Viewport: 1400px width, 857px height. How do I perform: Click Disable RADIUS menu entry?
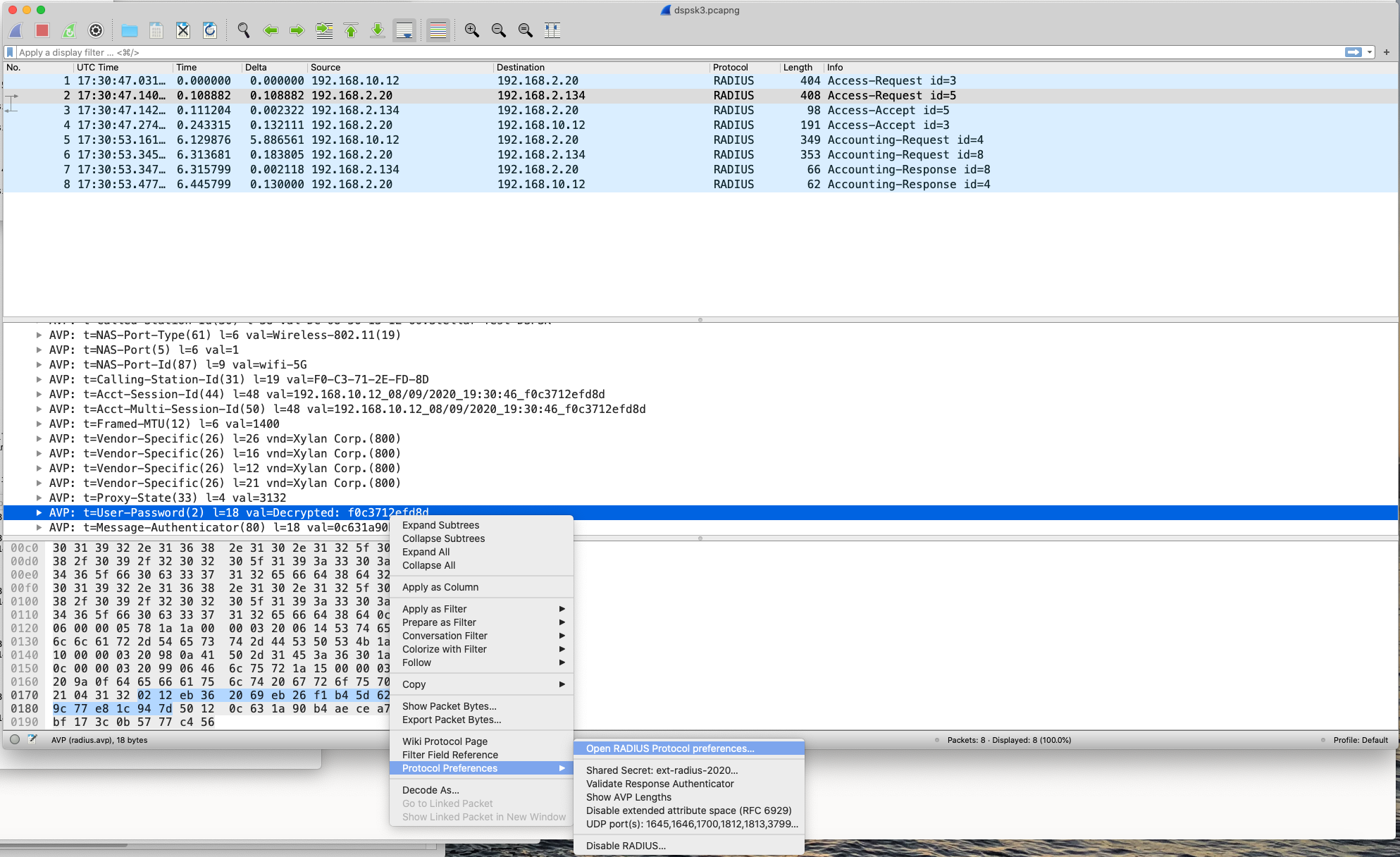tap(626, 846)
